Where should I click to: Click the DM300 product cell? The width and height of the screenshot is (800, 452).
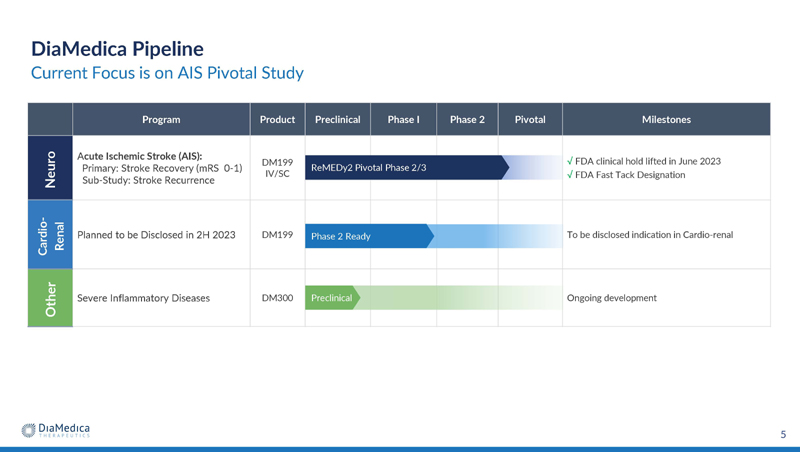tap(278, 298)
